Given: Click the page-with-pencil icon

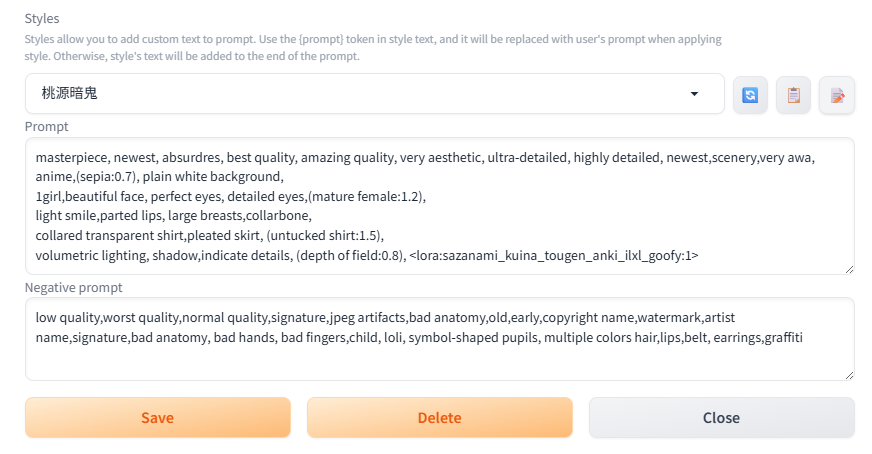Looking at the screenshot, I should pos(837,95).
